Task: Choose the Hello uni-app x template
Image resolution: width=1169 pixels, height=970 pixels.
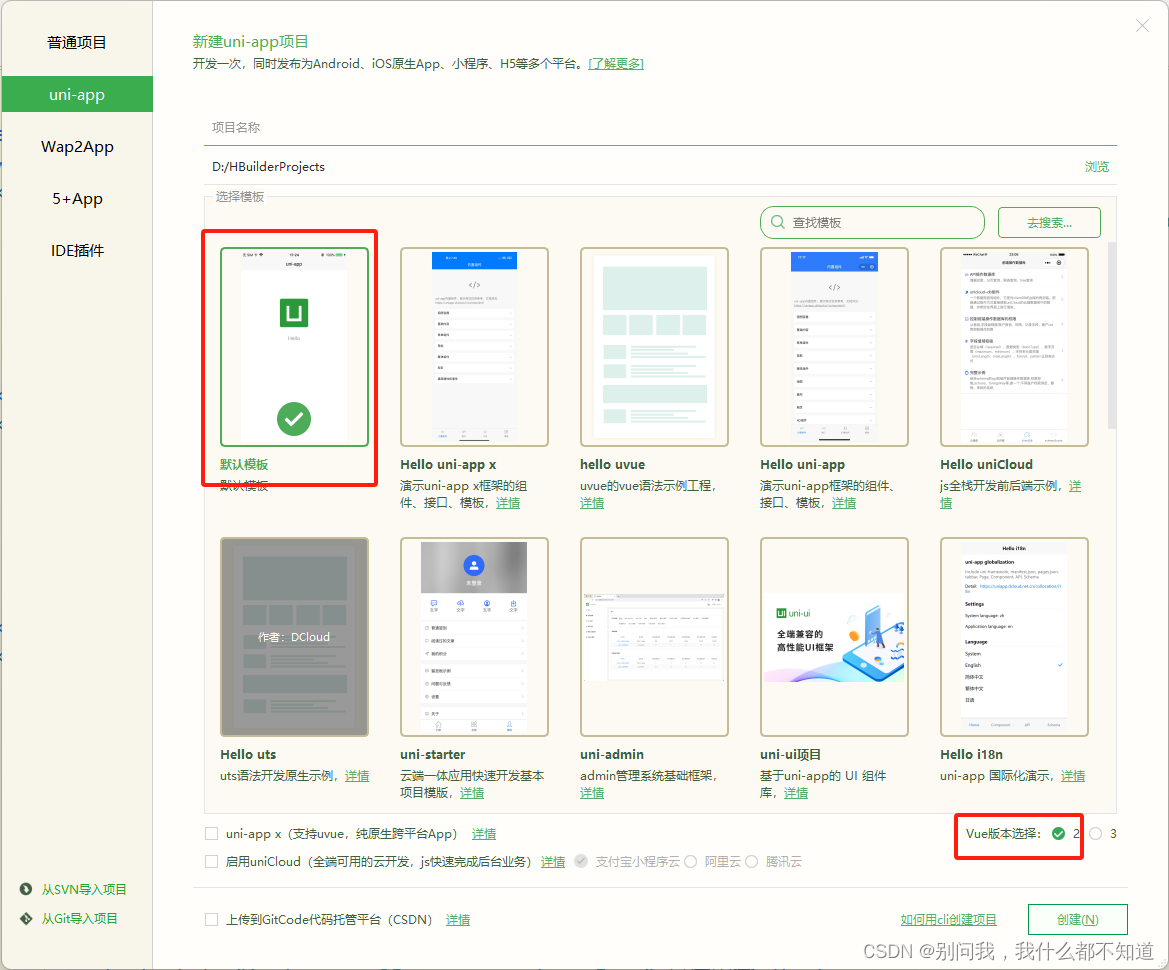Action: point(474,347)
